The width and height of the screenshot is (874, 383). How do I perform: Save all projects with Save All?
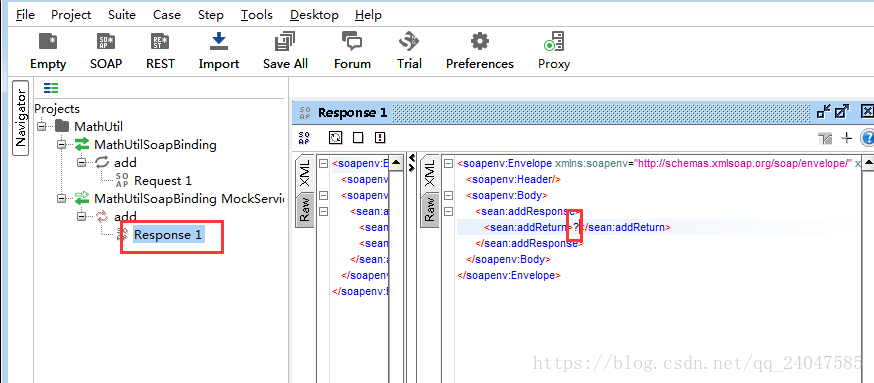pos(285,51)
